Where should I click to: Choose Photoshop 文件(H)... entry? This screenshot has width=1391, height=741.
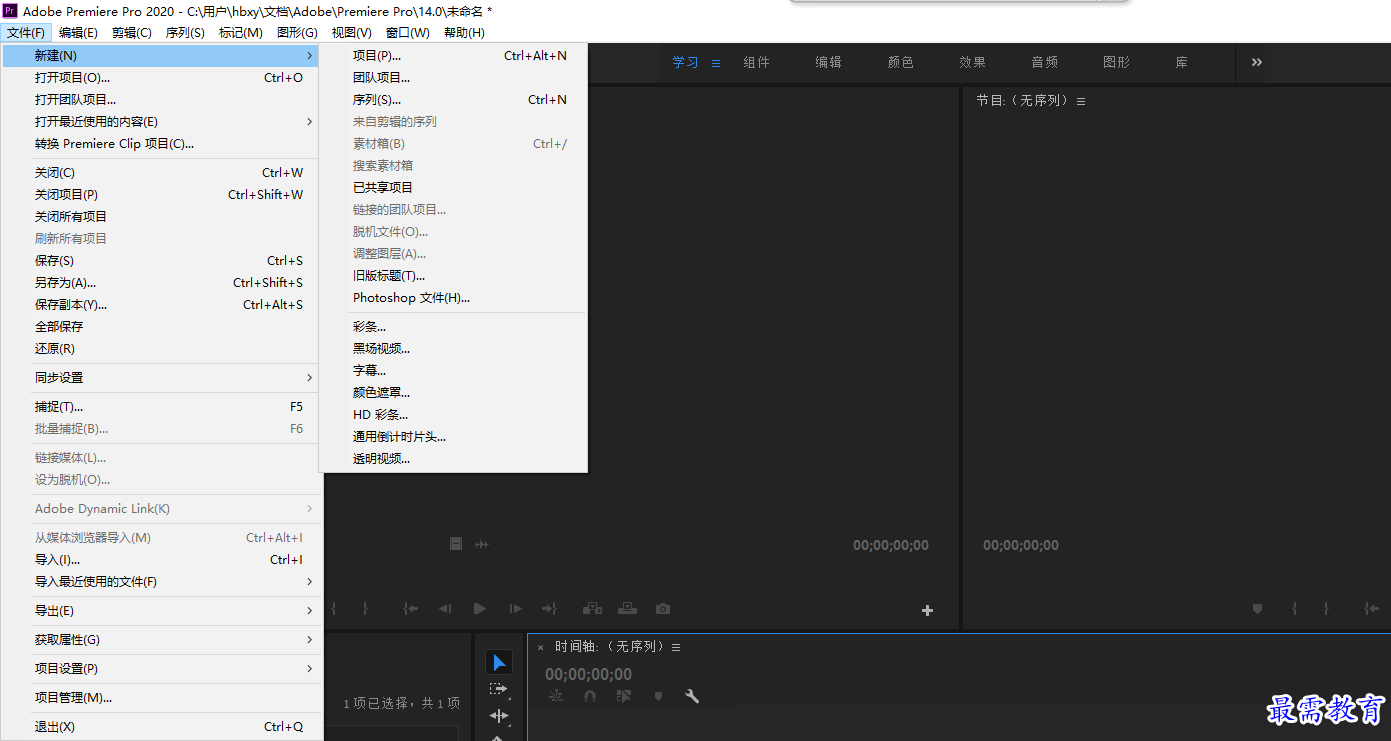tap(453, 298)
